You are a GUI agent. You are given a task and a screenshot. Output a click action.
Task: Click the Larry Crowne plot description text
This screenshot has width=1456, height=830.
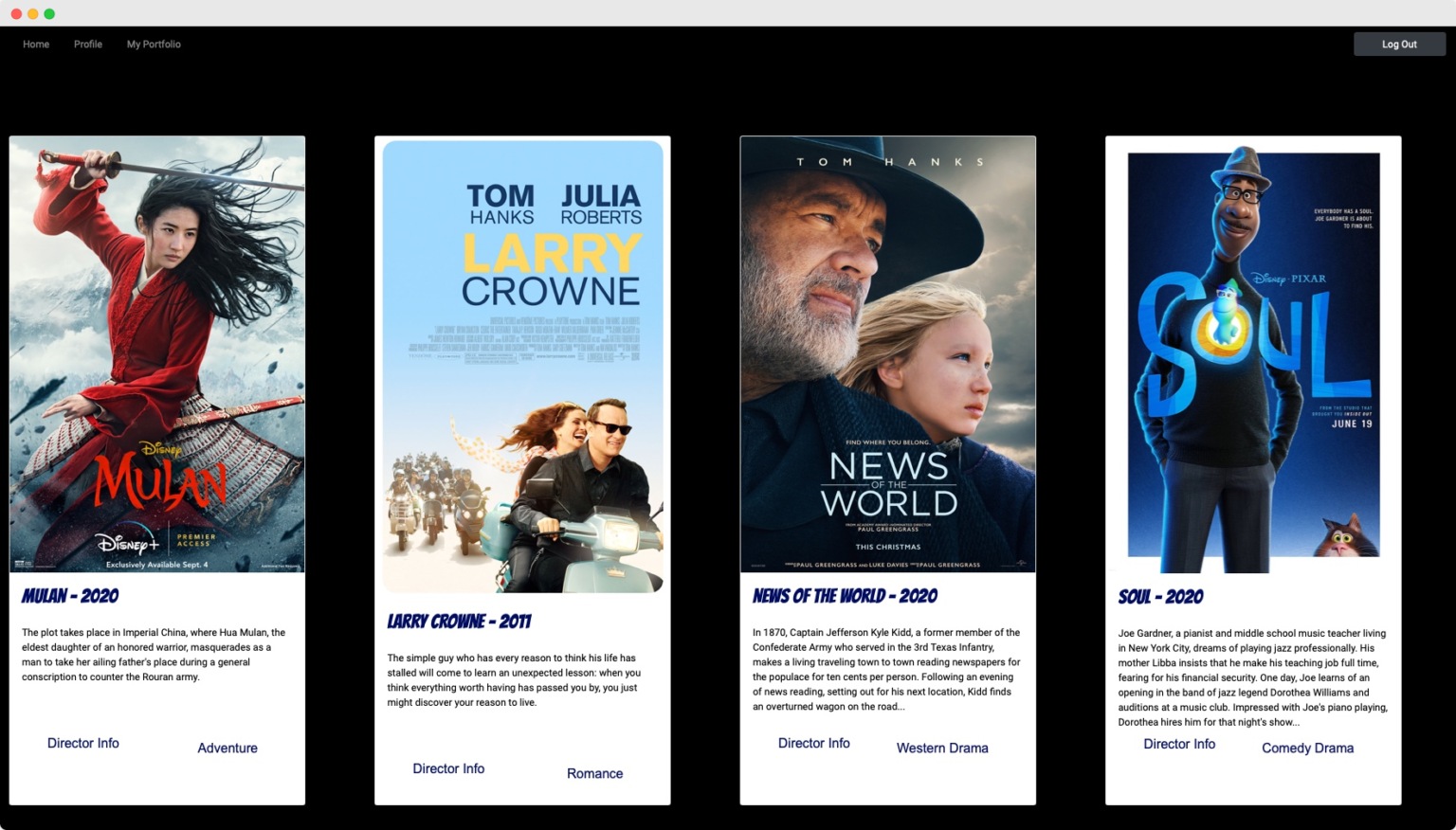(x=515, y=680)
